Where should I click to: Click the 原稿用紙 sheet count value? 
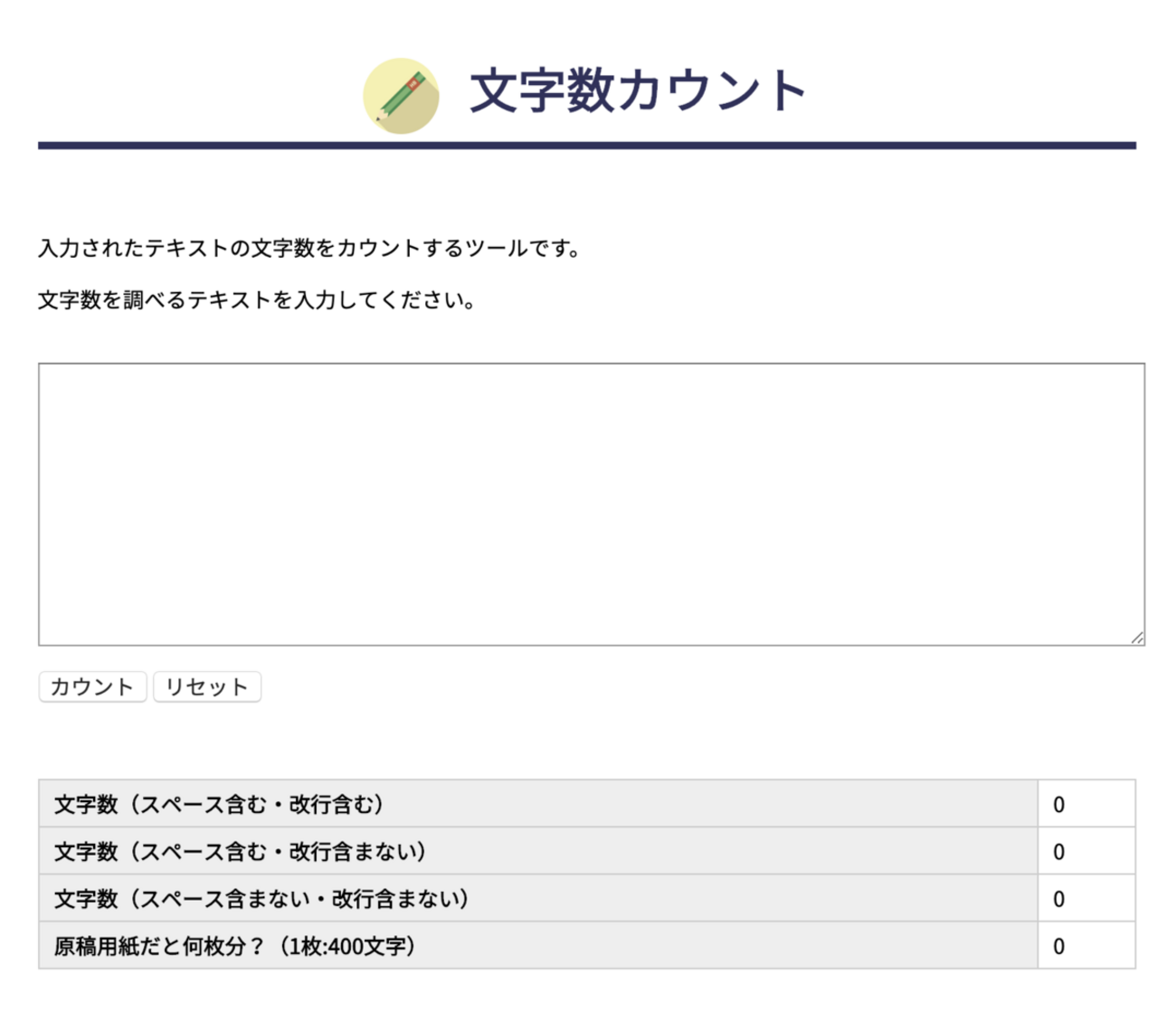click(1058, 946)
